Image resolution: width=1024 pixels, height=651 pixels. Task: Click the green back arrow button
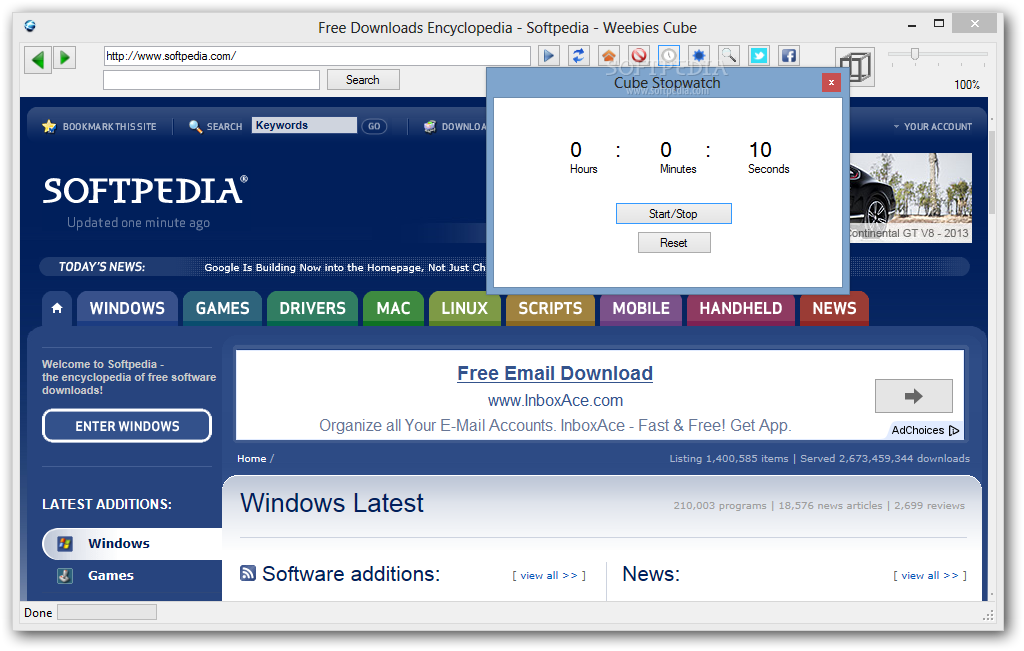coord(38,59)
